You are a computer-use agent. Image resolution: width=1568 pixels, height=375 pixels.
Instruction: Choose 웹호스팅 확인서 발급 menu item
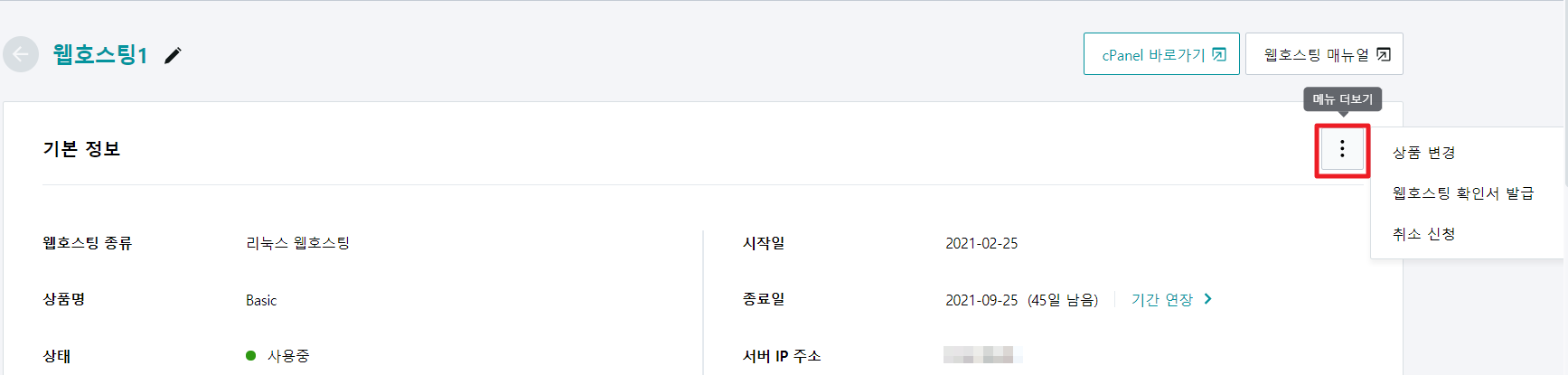coord(1463,193)
